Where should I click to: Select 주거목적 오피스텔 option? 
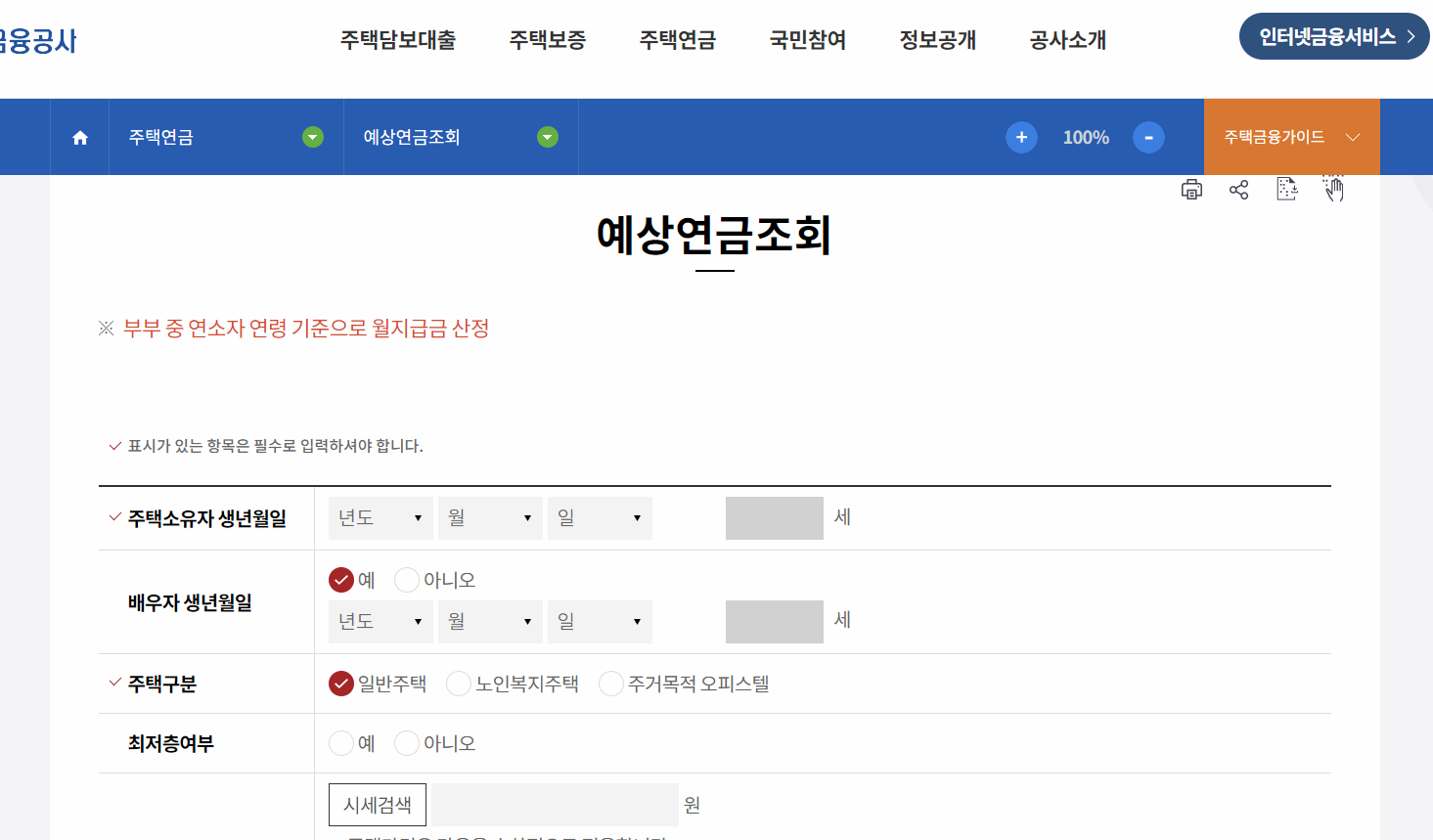(x=610, y=684)
